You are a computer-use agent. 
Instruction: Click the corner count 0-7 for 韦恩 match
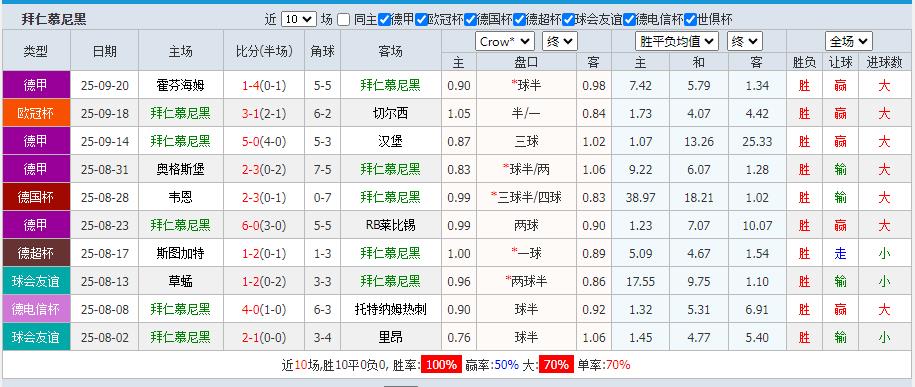pos(323,198)
